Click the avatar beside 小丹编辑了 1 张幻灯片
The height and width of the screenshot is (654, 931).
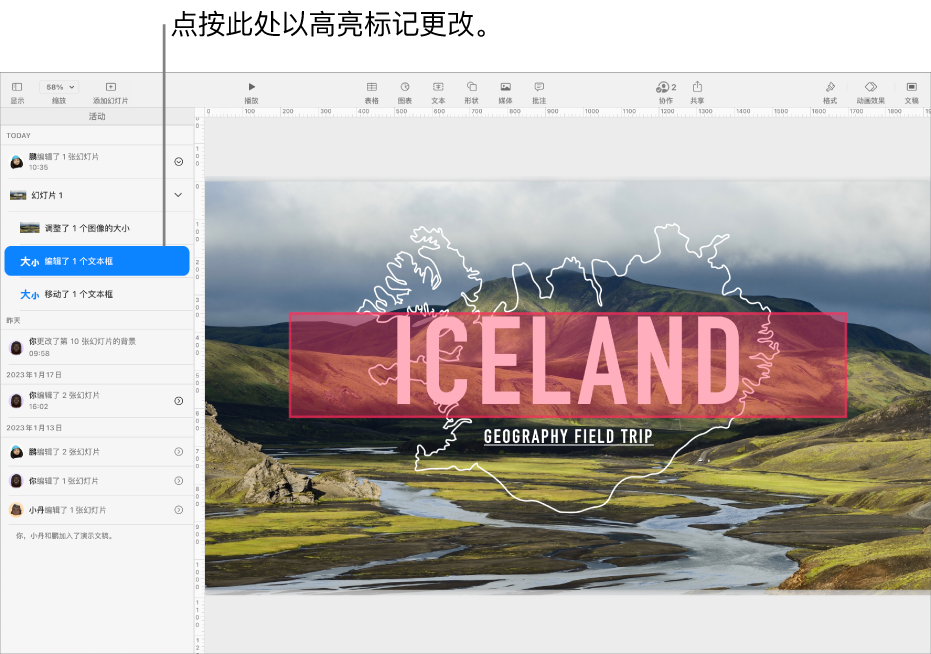pos(17,510)
